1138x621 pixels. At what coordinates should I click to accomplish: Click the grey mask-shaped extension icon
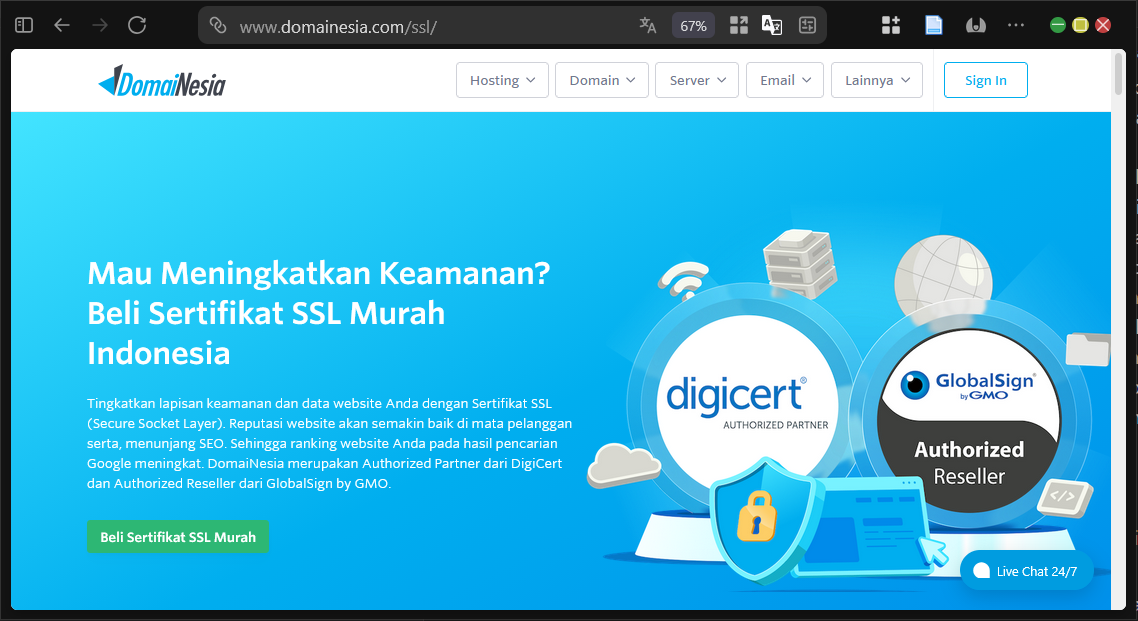click(x=975, y=25)
